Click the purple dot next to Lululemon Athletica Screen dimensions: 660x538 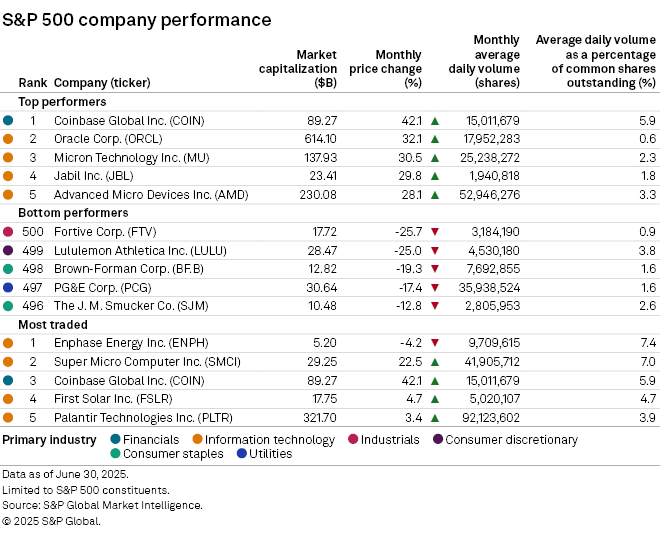8,250
